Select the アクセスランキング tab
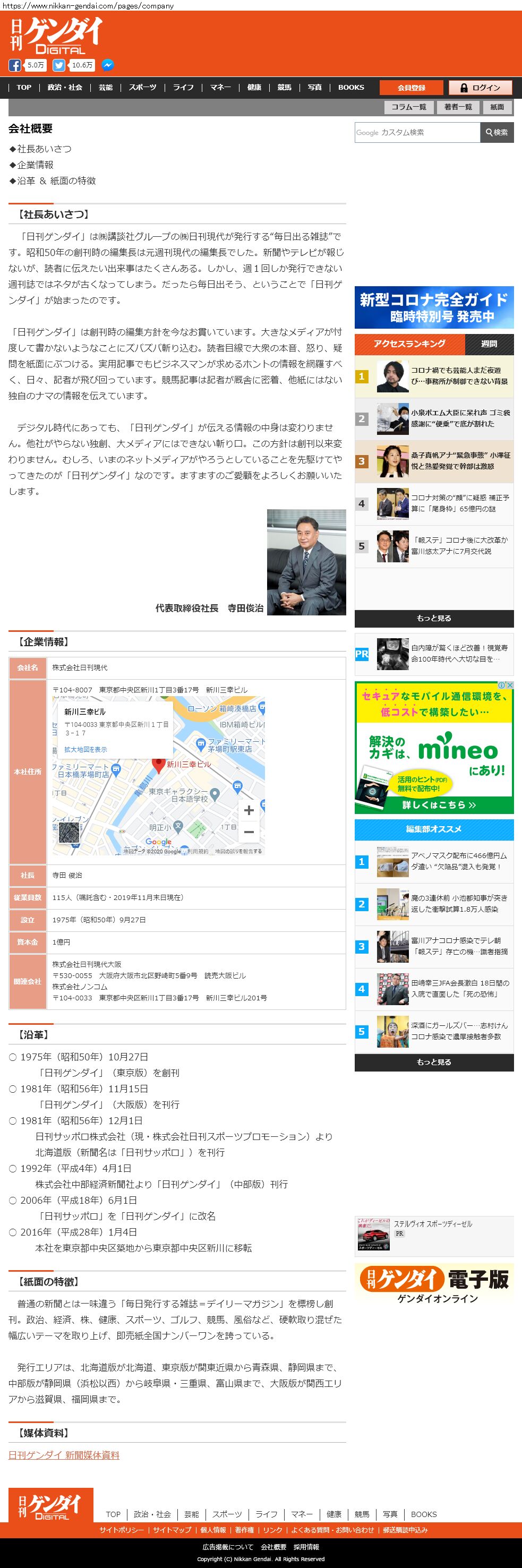The image size is (522, 1568). click(409, 344)
